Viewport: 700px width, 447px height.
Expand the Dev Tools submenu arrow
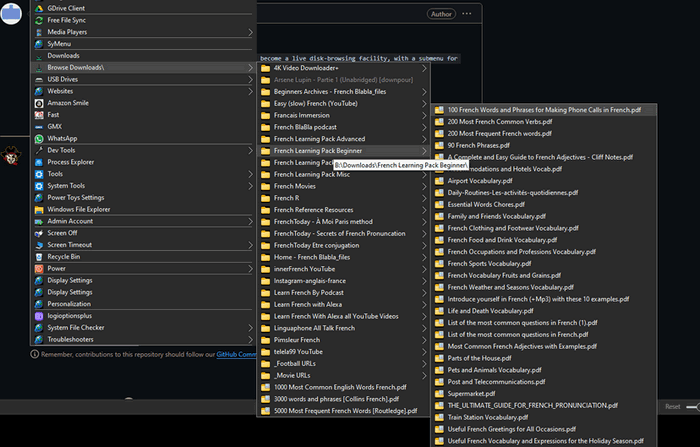(x=250, y=150)
